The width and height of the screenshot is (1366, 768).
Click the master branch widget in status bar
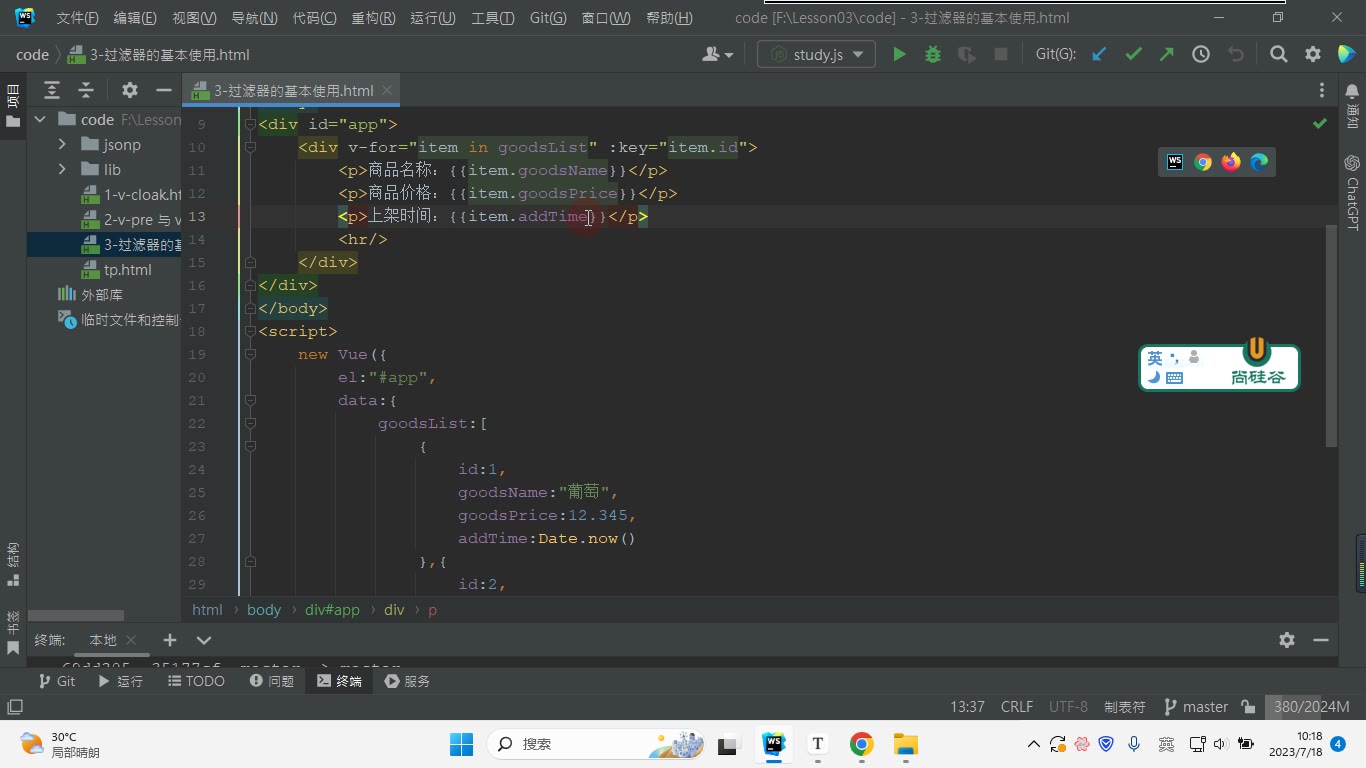pyautogui.click(x=1196, y=707)
